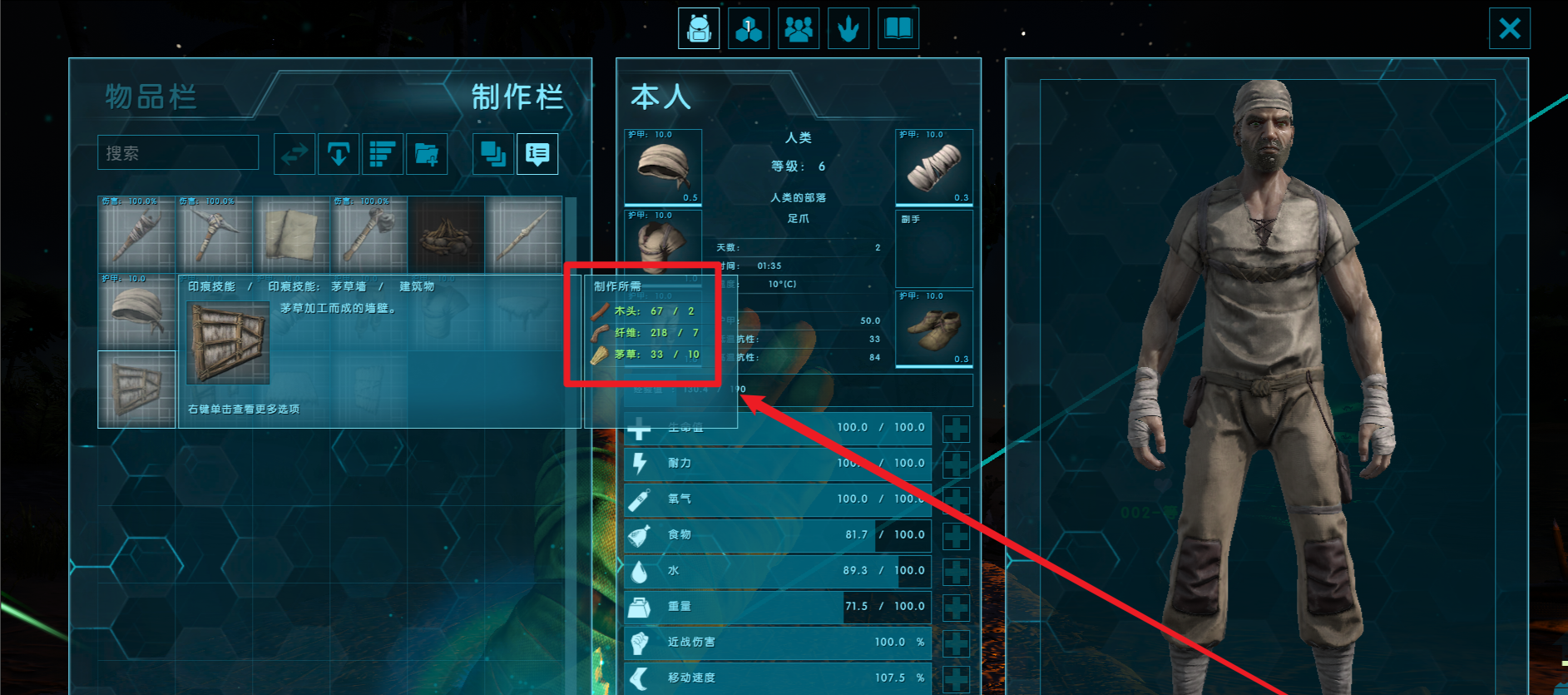Image resolution: width=1568 pixels, height=695 pixels.
Task: Click the new folder icon
Action: pos(427,154)
